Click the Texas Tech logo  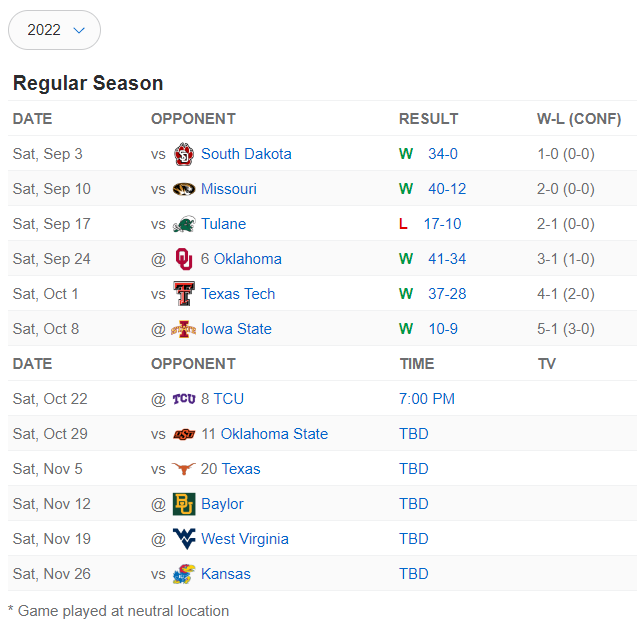coord(184,294)
